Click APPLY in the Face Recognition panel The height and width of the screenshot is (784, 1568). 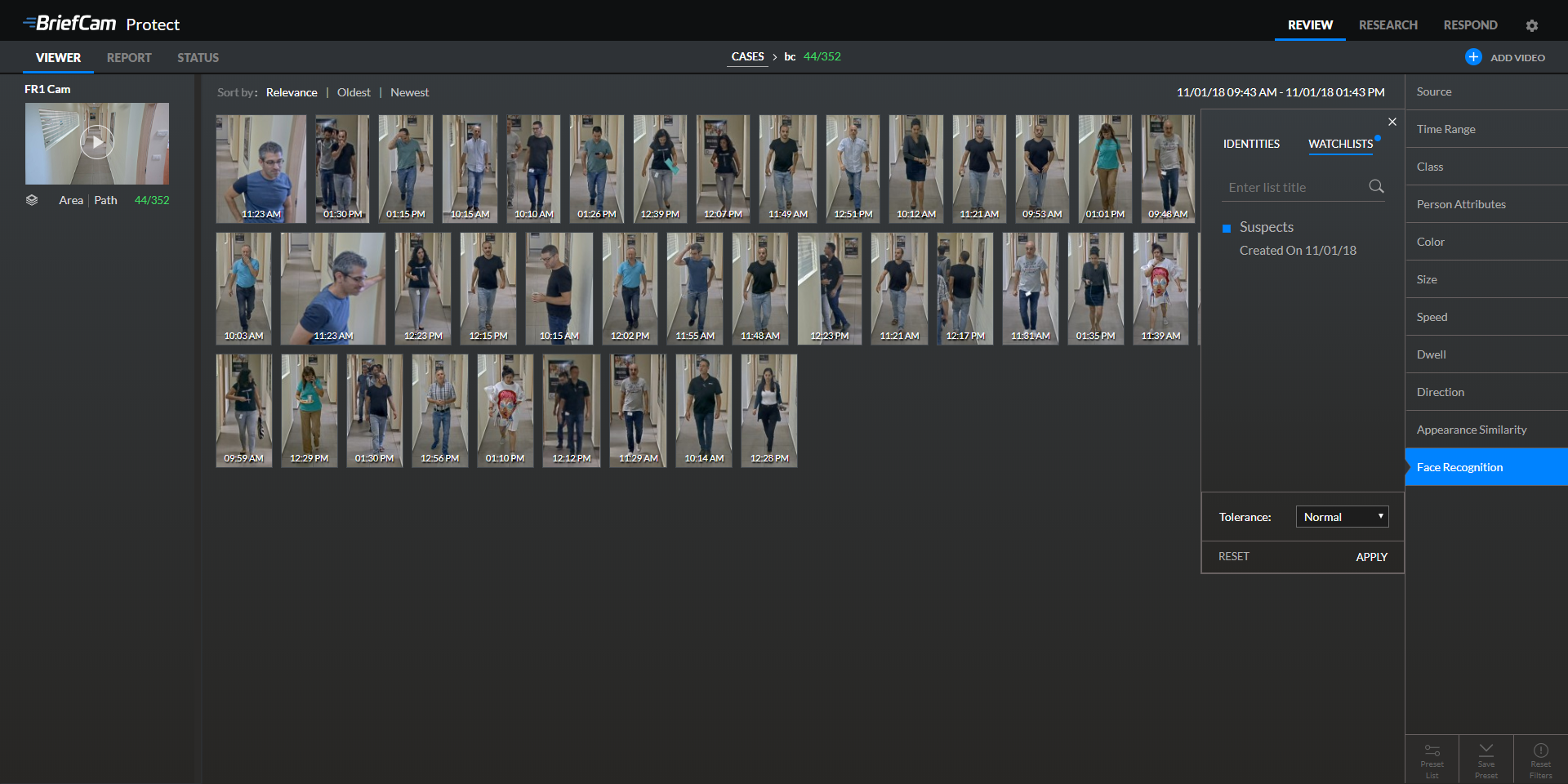pos(1371,556)
